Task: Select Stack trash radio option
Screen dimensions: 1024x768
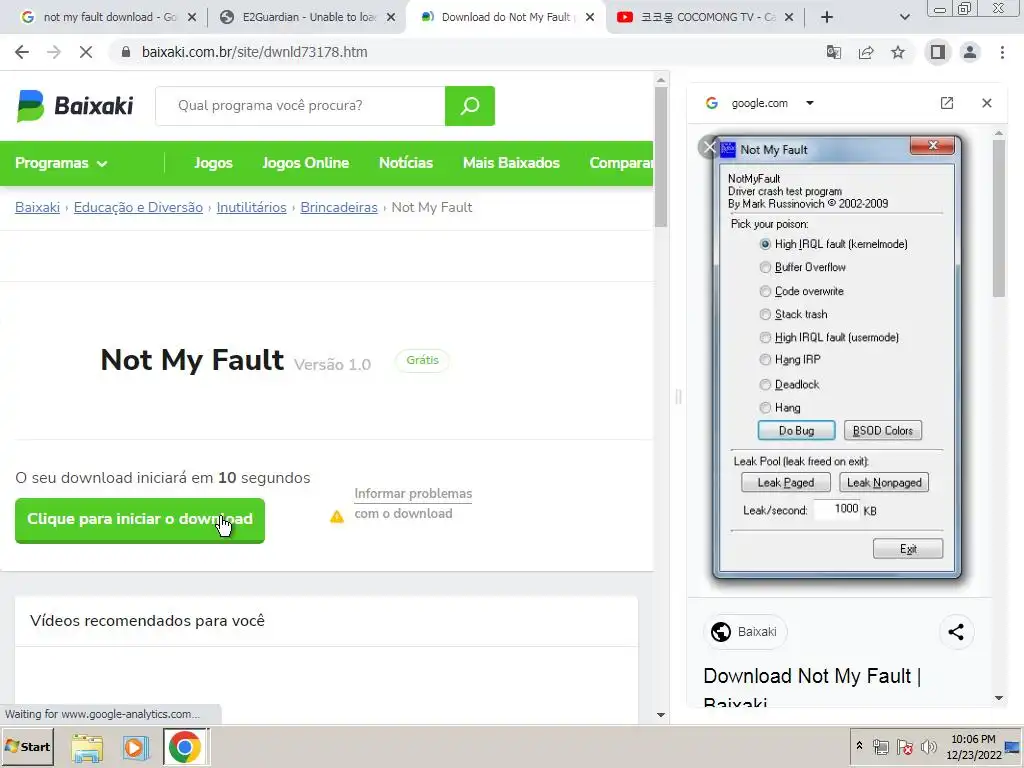Action: [x=765, y=314]
